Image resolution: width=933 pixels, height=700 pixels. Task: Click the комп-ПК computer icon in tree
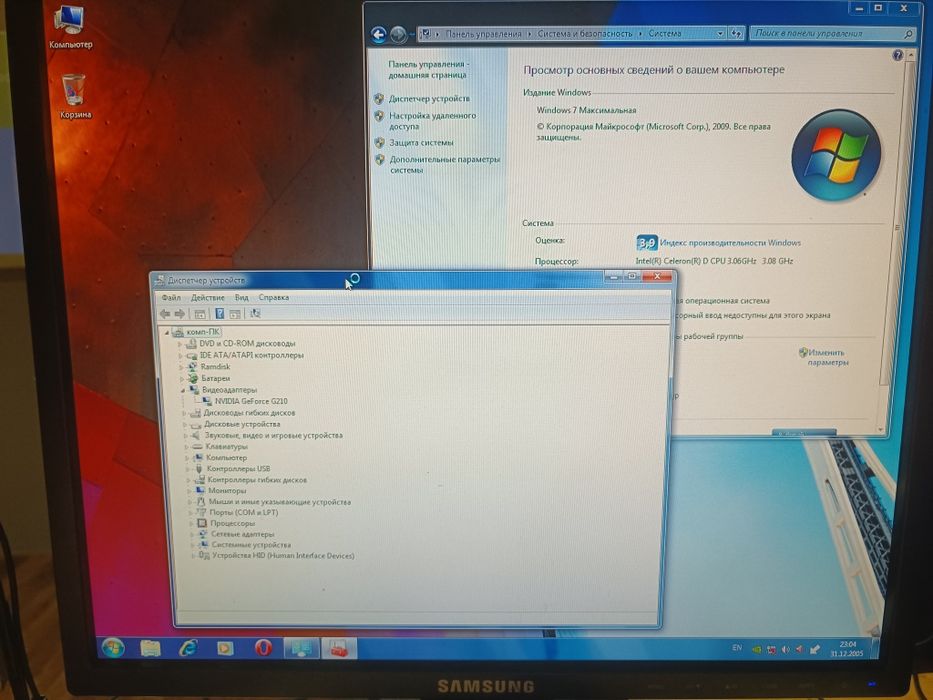(x=178, y=332)
